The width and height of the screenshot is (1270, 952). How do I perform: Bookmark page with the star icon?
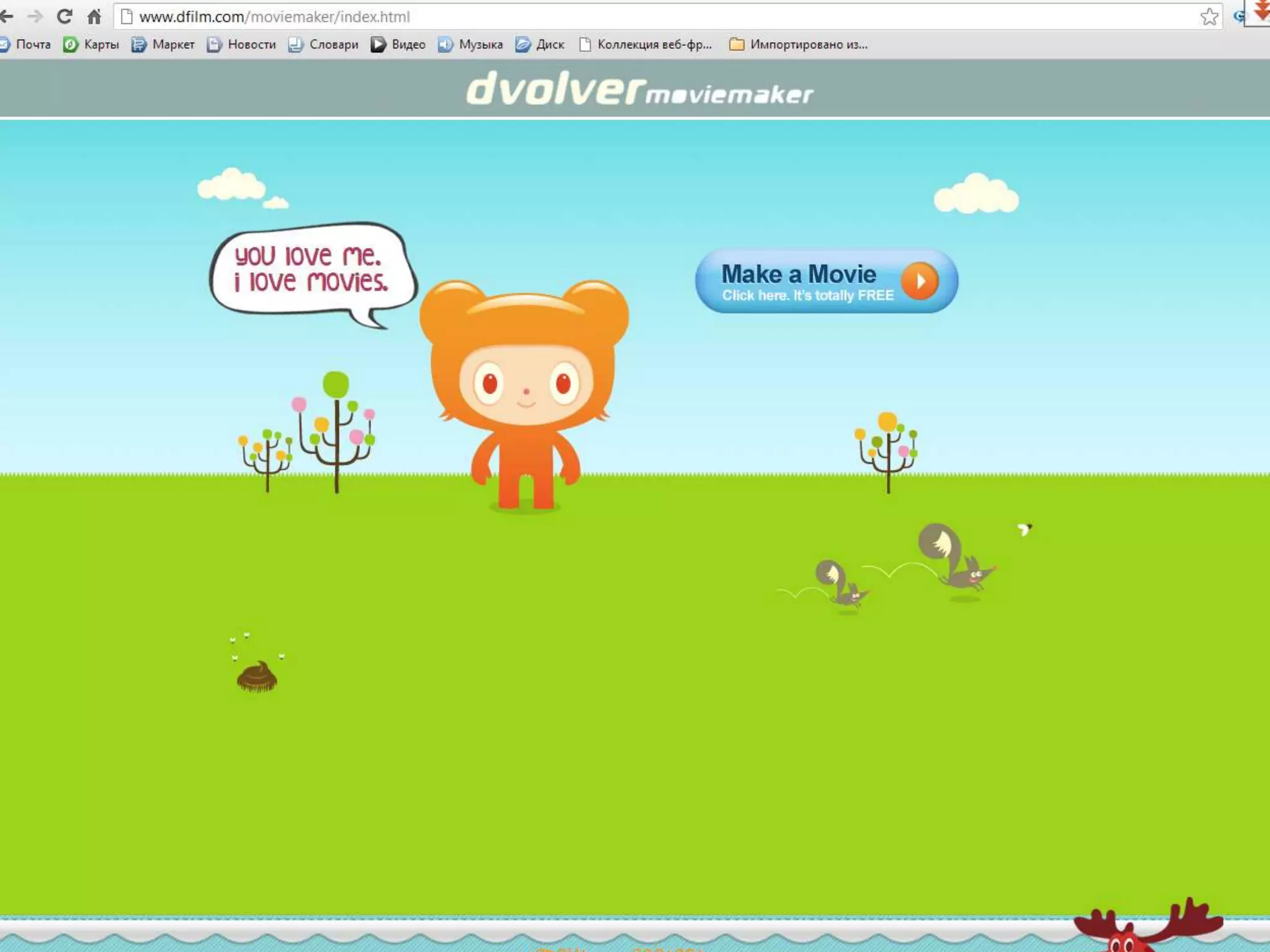[x=1209, y=17]
